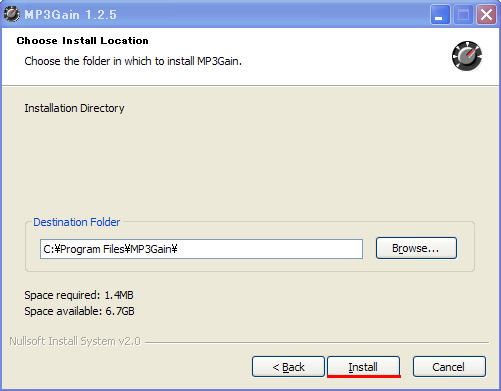Viewport: 501px width, 391px height.
Task: Close the installer window with X
Action: coord(486,15)
